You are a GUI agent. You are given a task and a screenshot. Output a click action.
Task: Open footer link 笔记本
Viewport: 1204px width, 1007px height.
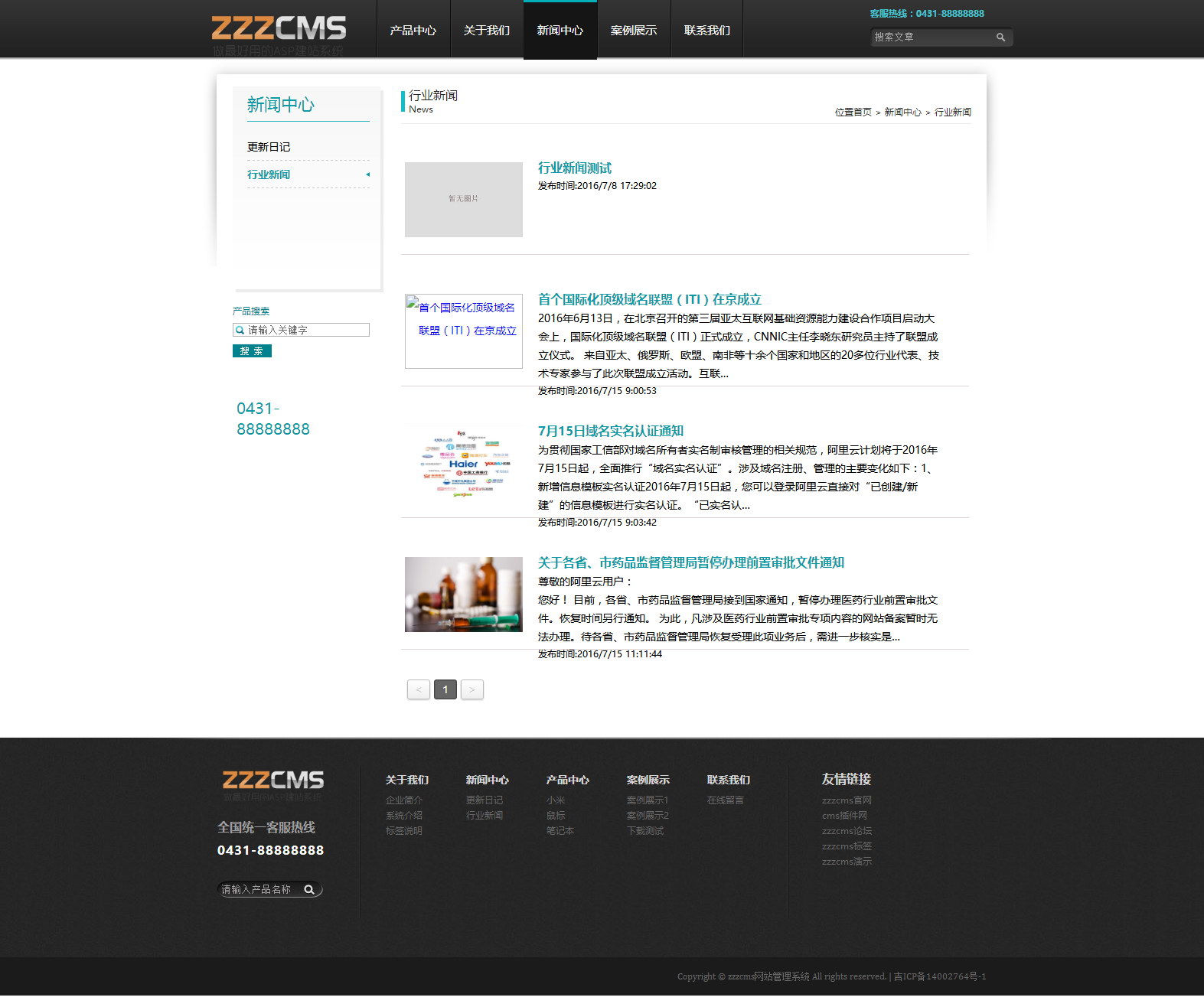tap(560, 831)
